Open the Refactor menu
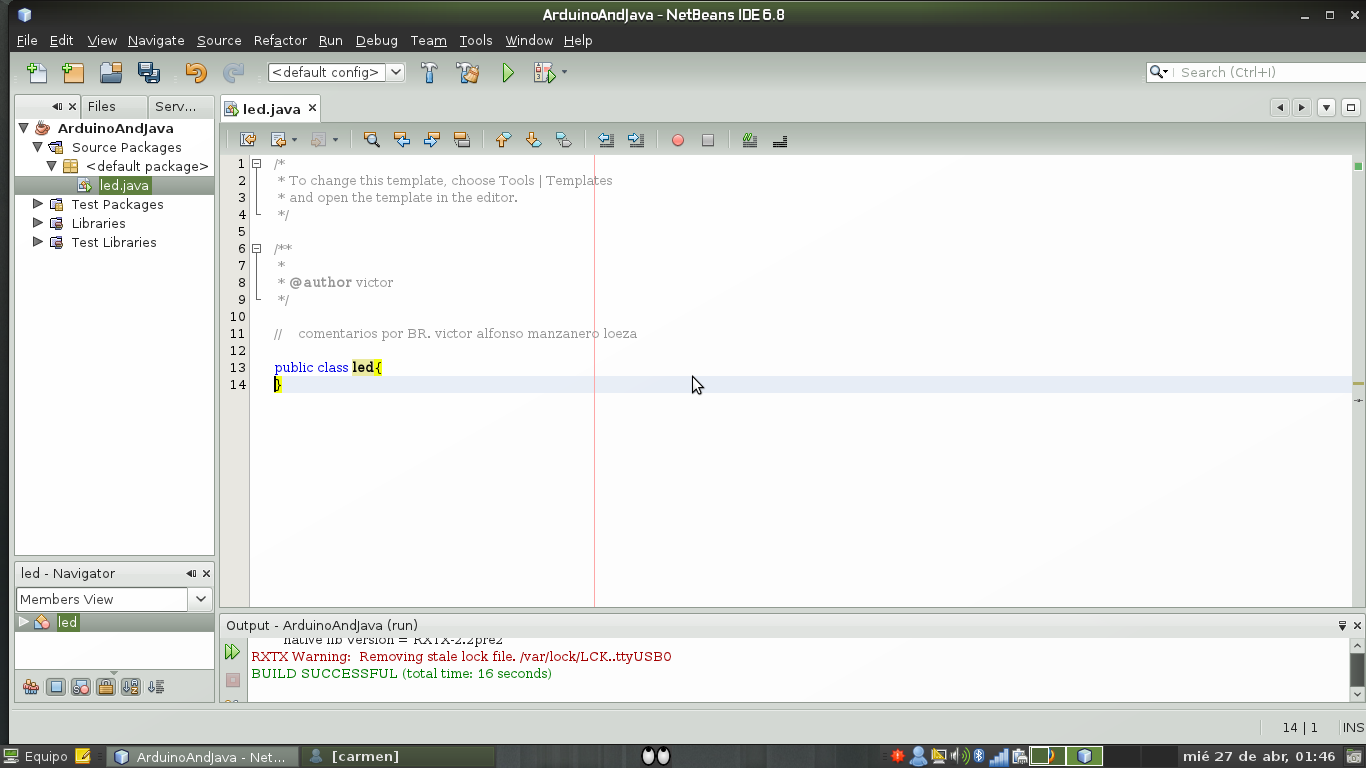The height and width of the screenshot is (768, 1366). [x=279, y=41]
